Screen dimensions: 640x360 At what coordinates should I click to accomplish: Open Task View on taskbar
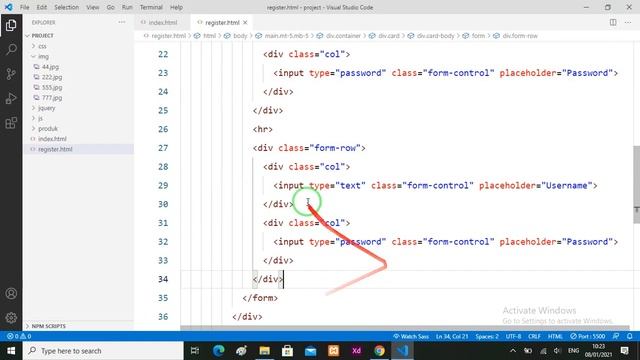pyautogui.click(x=195, y=351)
